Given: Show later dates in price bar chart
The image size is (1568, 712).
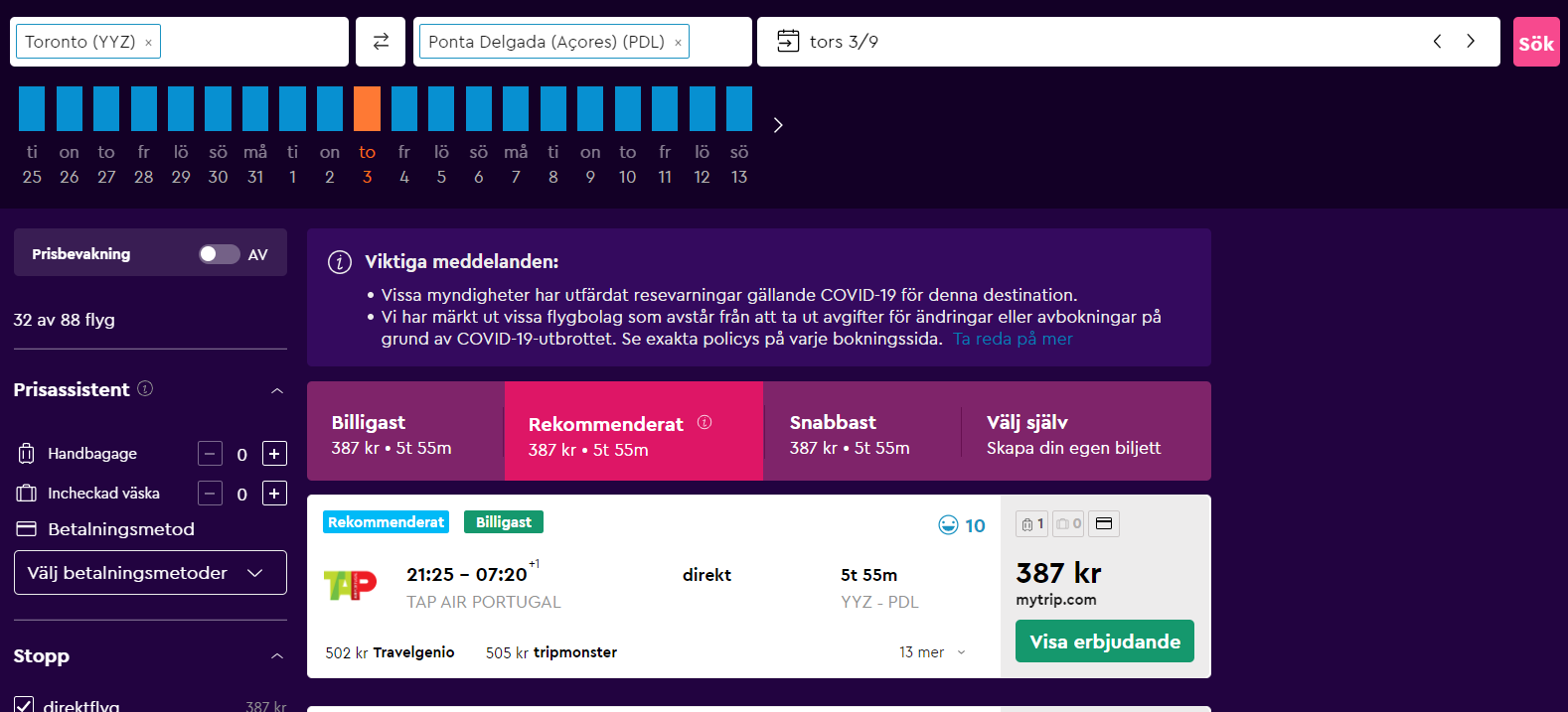Looking at the screenshot, I should [x=778, y=125].
